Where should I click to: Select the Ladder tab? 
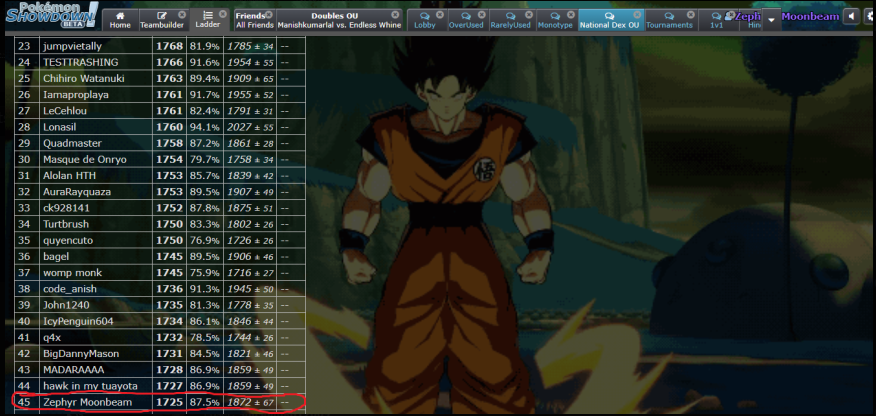(x=207, y=20)
